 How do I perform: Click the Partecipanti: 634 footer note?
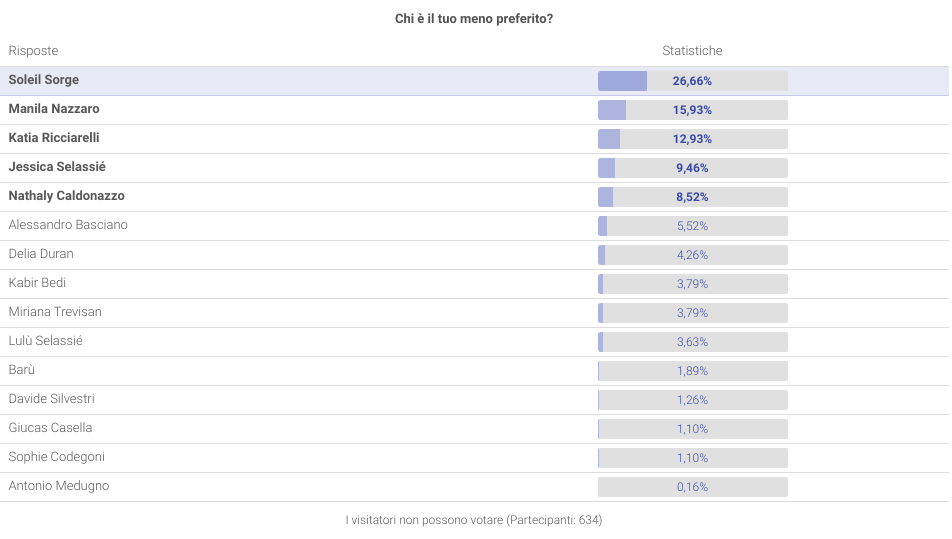474,520
